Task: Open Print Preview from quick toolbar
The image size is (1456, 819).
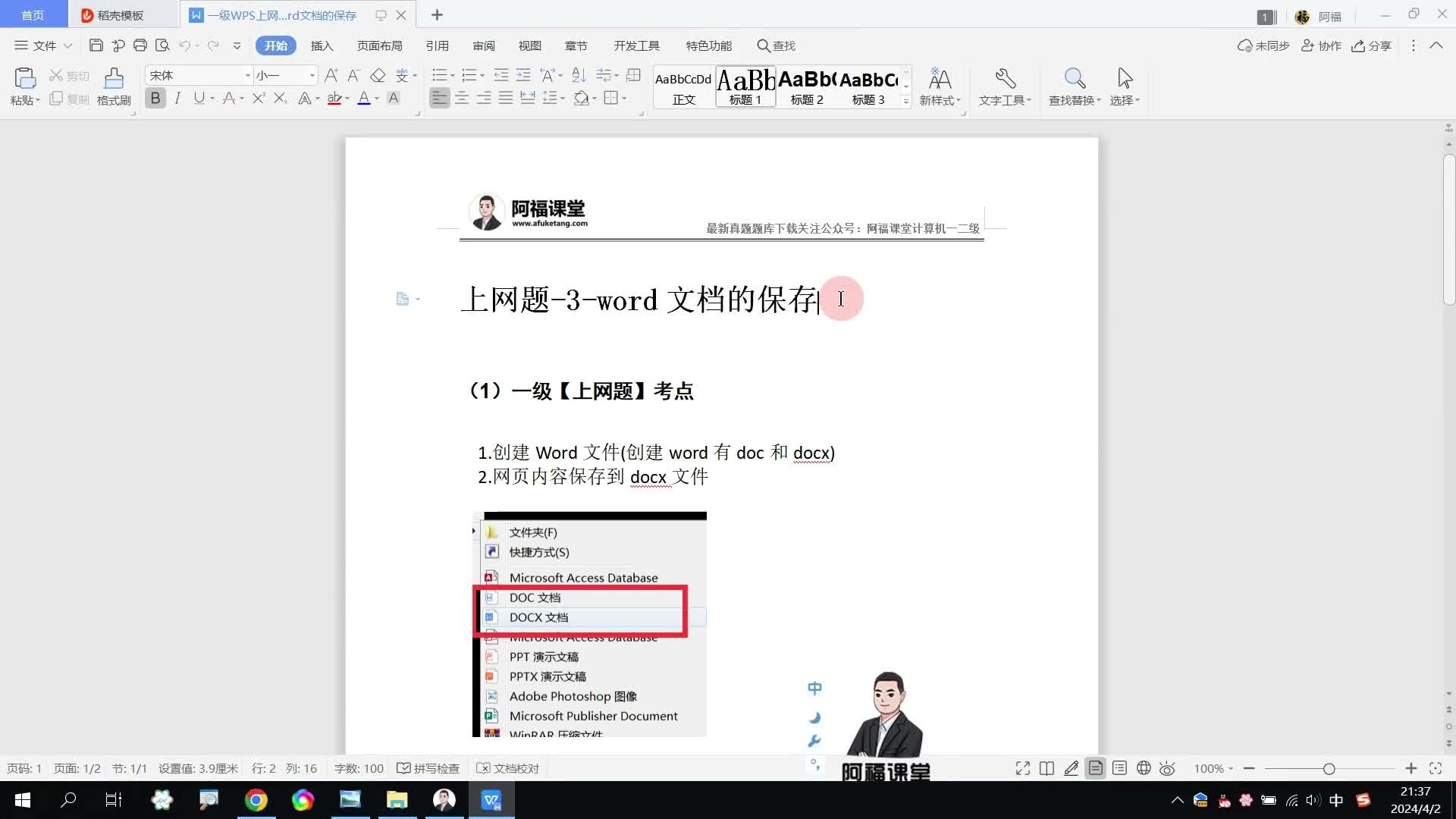Action: 162,45
